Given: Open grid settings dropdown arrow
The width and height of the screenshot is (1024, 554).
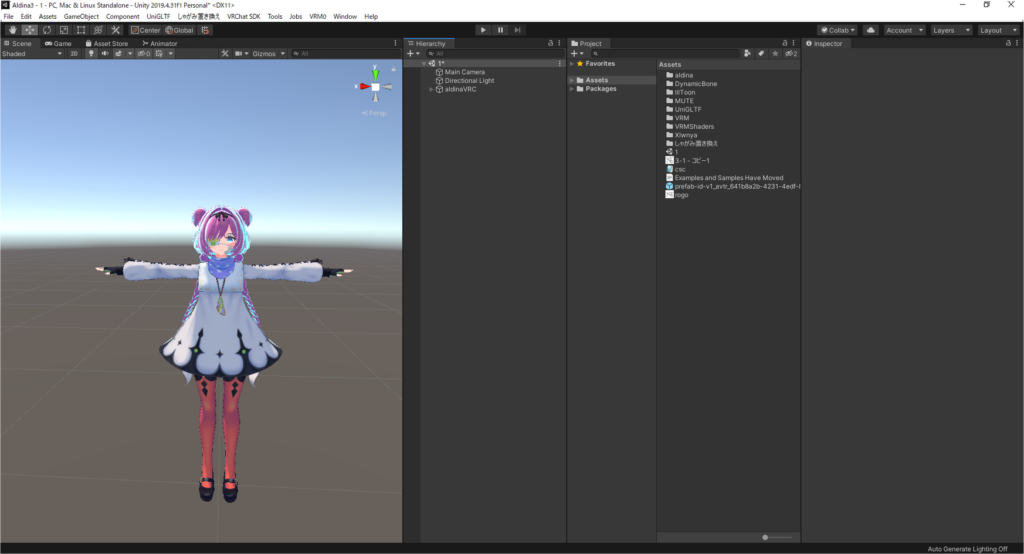Looking at the screenshot, I should click(171, 54).
